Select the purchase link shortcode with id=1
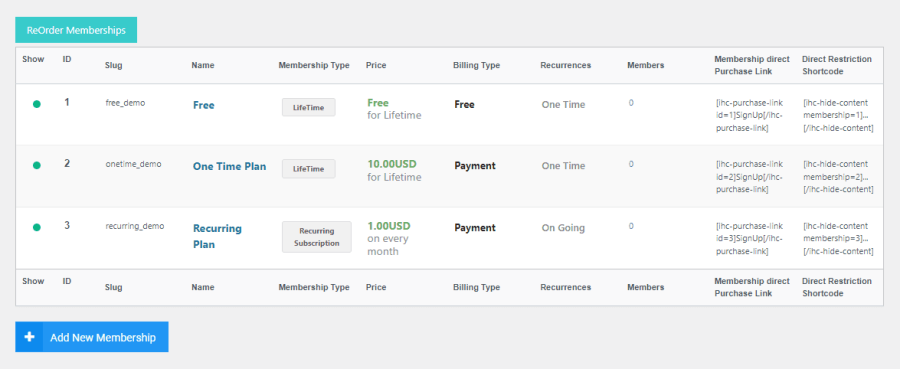The image size is (900, 369). coord(750,115)
